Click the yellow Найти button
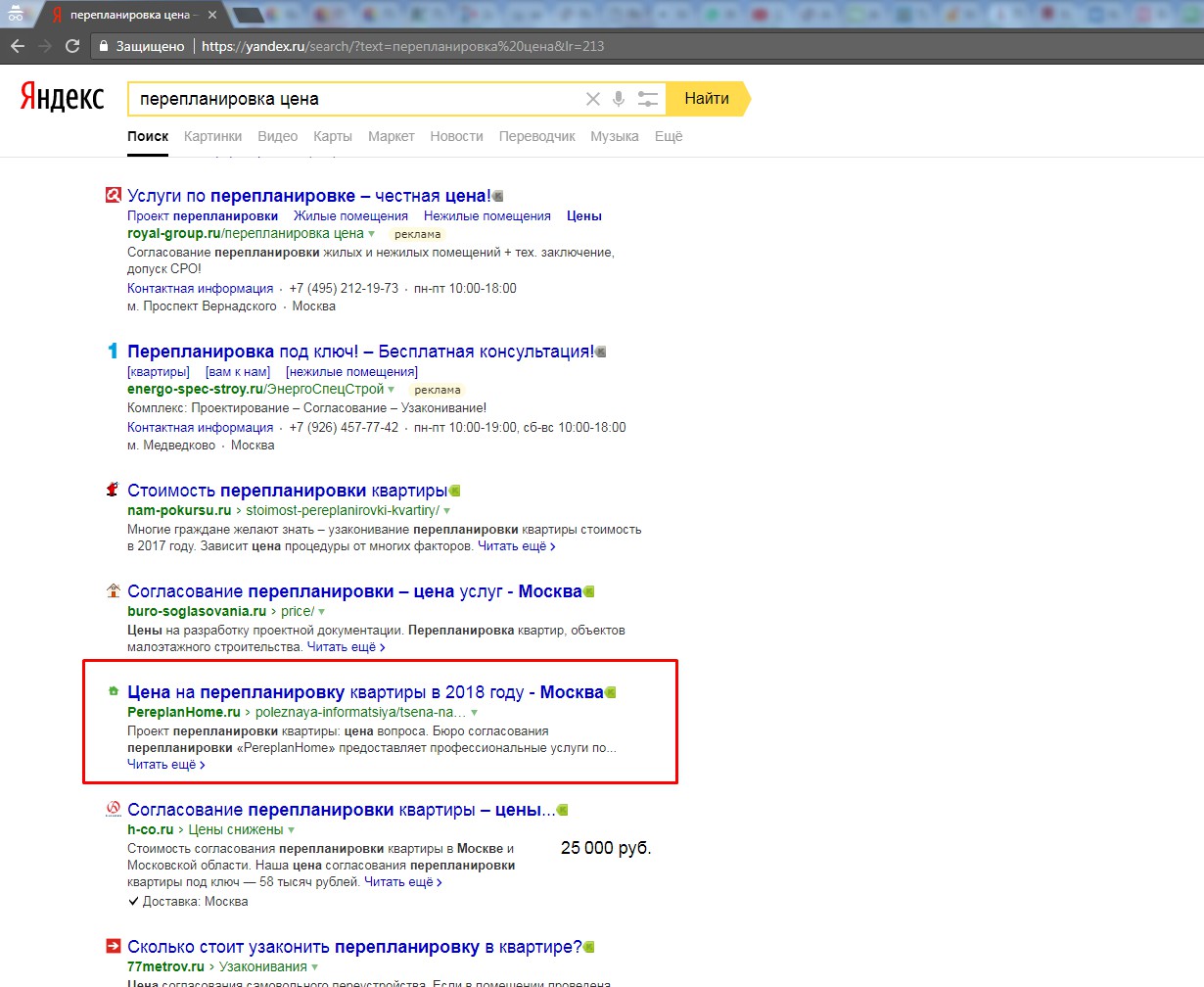 707,99
